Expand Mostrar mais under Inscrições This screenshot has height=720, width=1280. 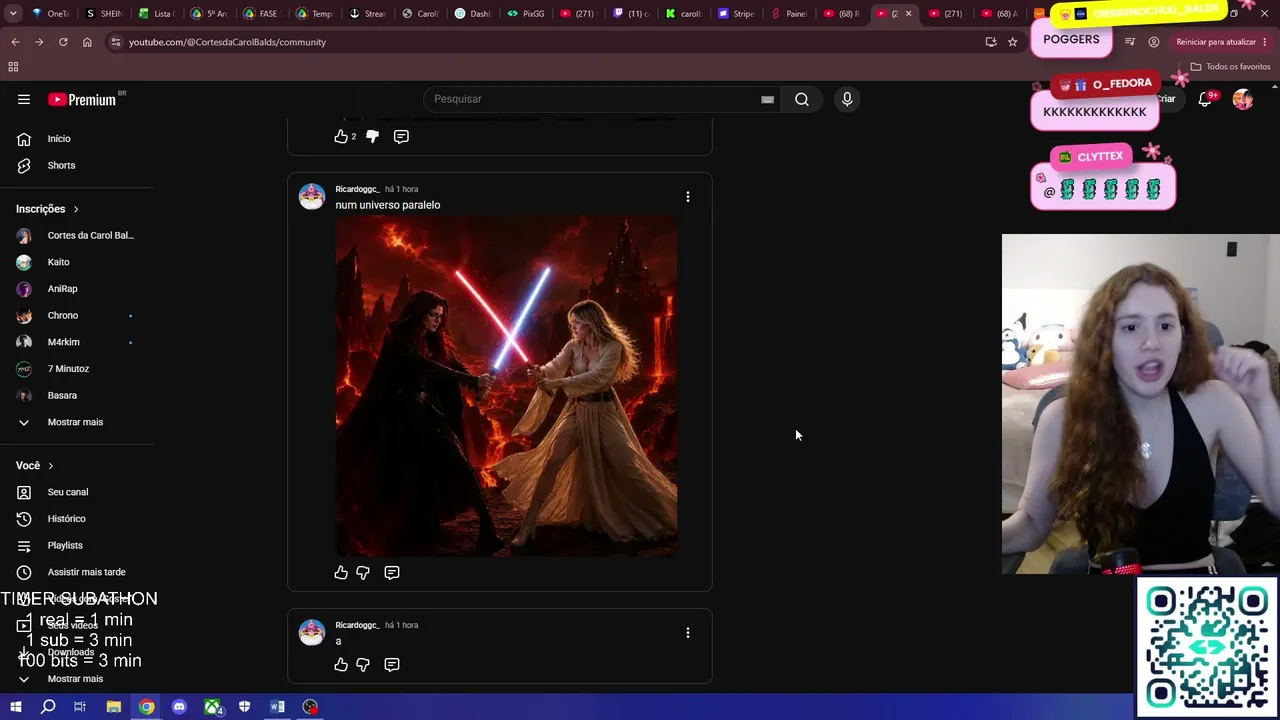click(x=77, y=422)
